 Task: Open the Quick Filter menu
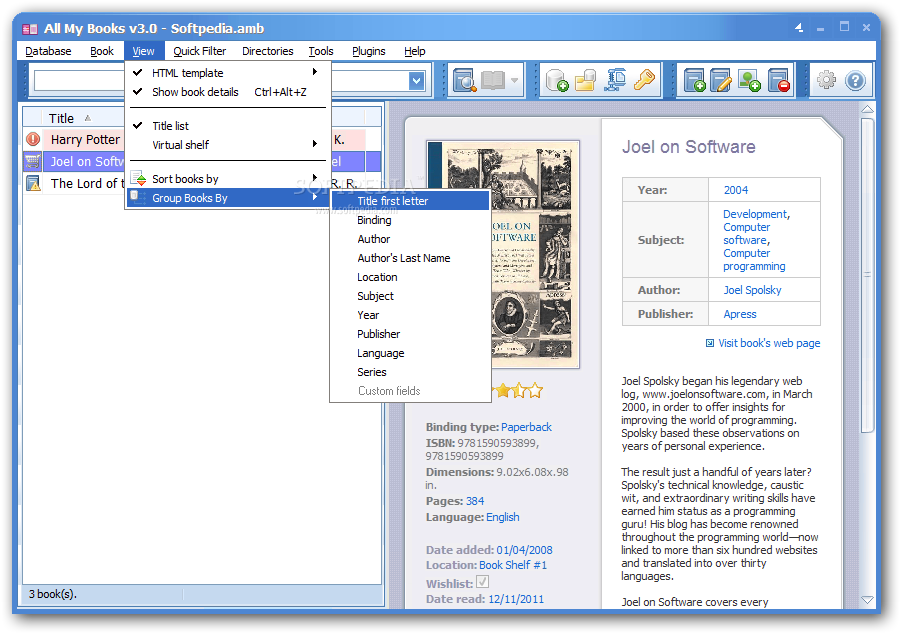tap(199, 51)
